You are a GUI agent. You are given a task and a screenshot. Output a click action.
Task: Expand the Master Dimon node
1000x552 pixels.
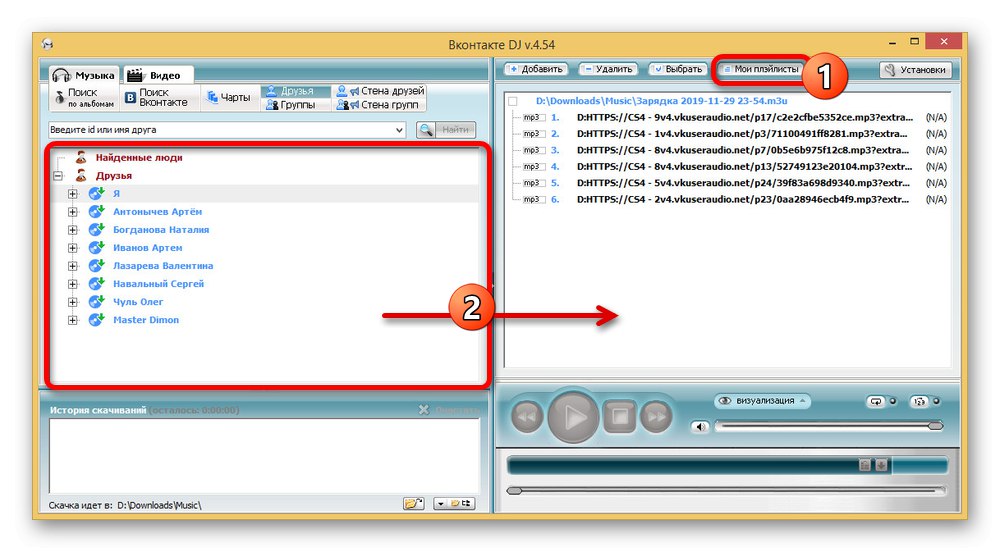tap(72, 320)
